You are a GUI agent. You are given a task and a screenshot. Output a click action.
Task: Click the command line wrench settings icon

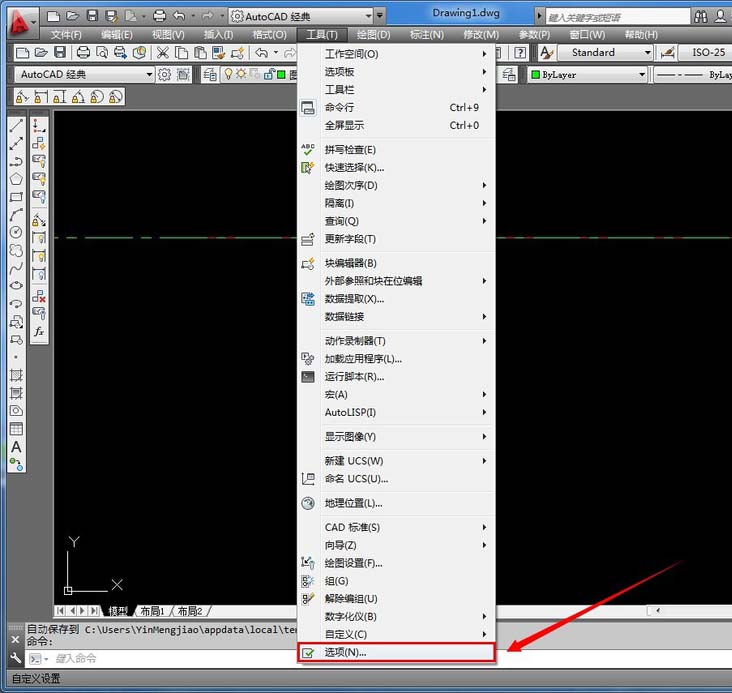15,658
